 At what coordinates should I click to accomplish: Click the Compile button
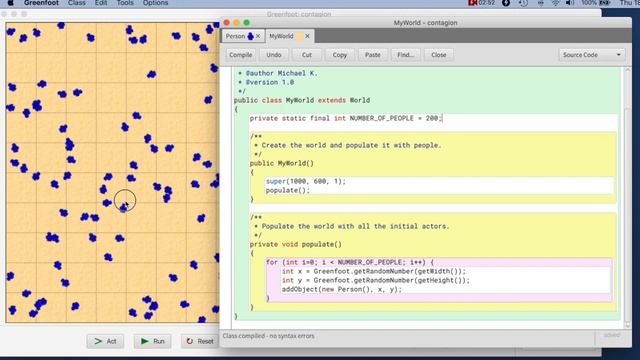[241, 55]
